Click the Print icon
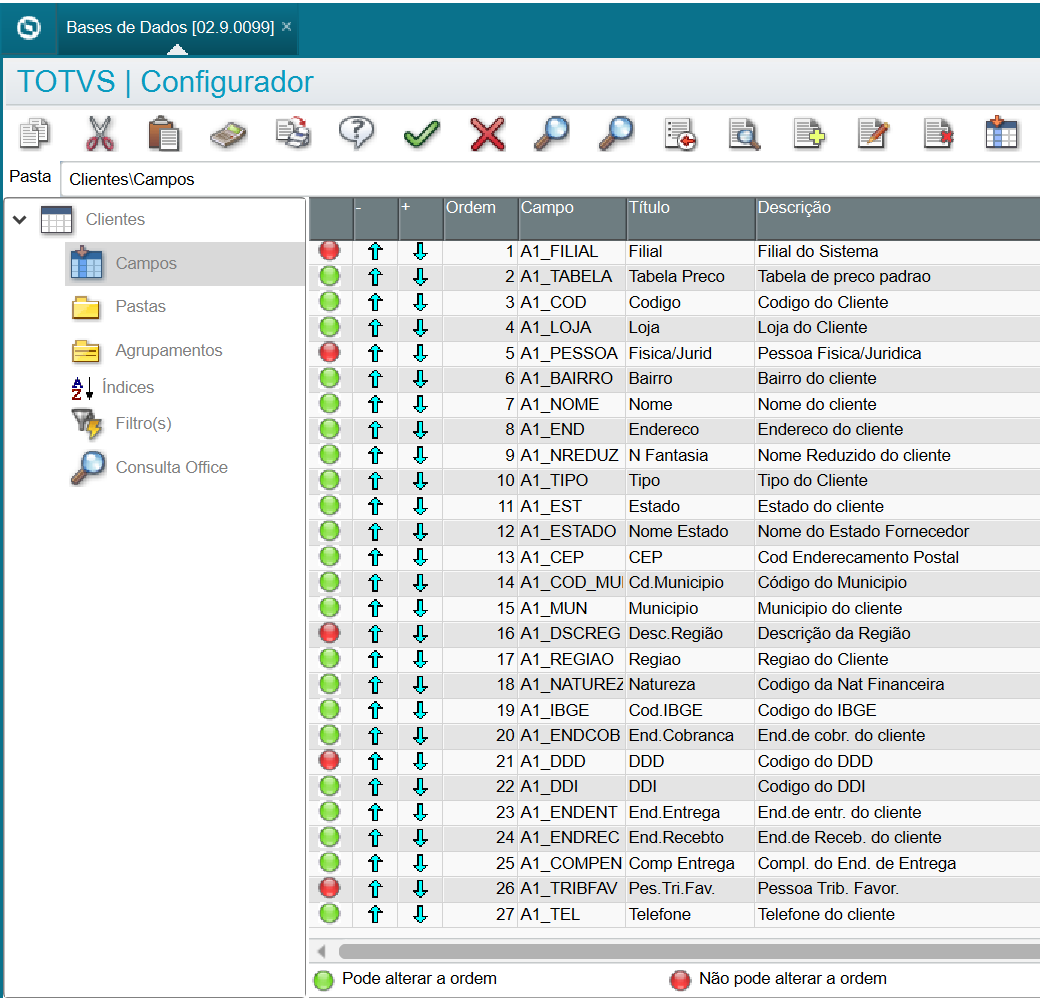1040x998 pixels. click(293, 133)
